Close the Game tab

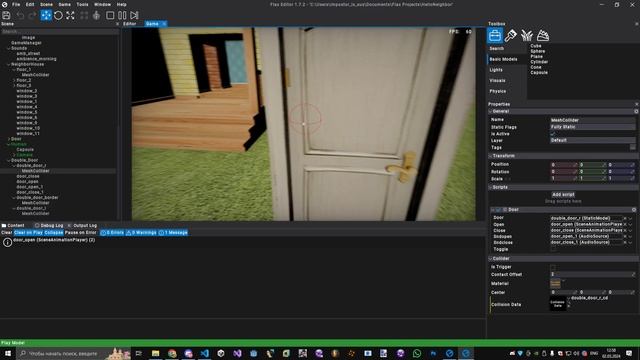point(164,24)
